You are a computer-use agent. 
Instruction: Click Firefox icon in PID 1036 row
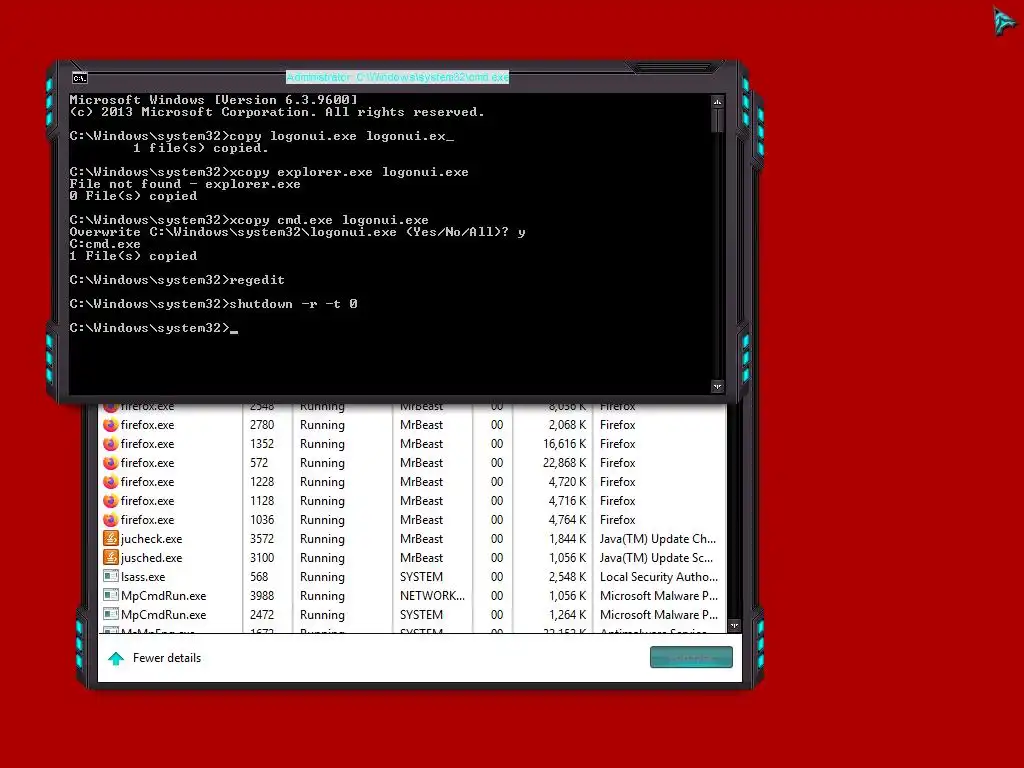point(110,520)
